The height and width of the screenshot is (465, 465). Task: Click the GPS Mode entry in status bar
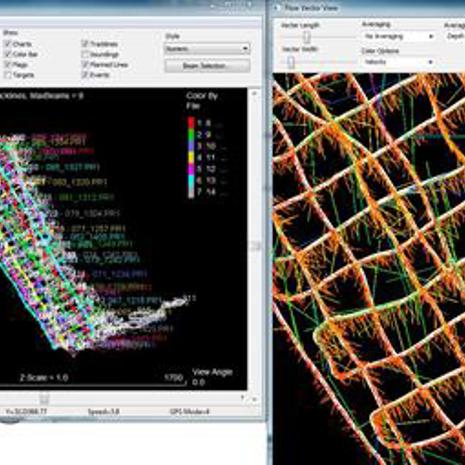point(189,411)
